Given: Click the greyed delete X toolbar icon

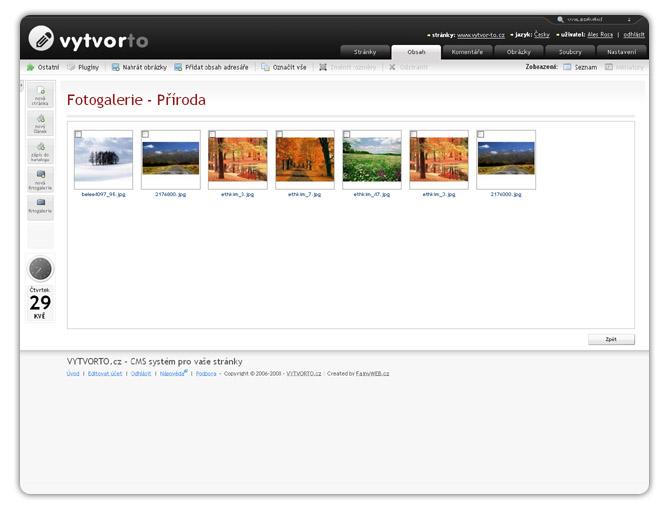Looking at the screenshot, I should pos(392,67).
